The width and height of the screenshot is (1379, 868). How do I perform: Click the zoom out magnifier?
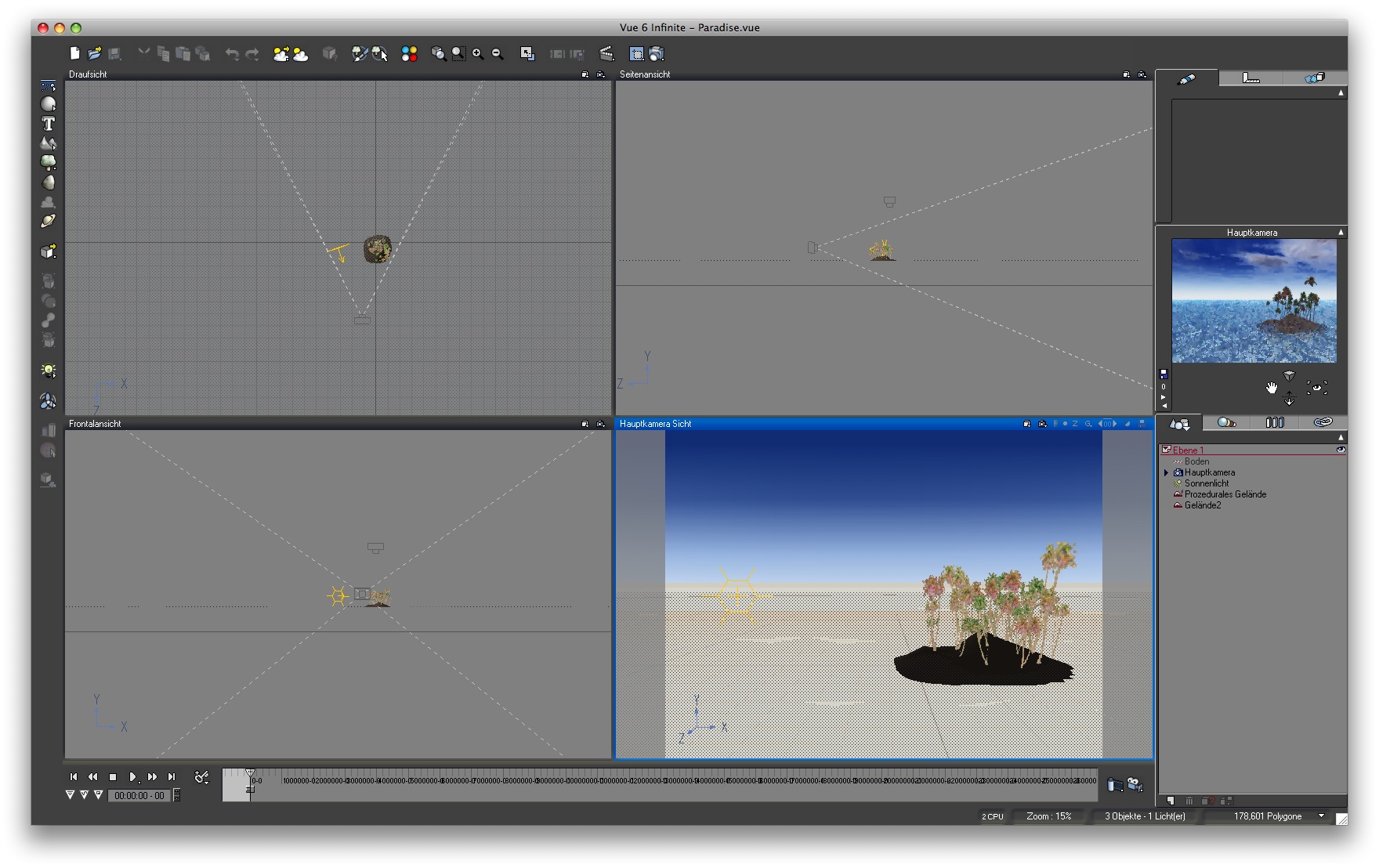(x=498, y=53)
